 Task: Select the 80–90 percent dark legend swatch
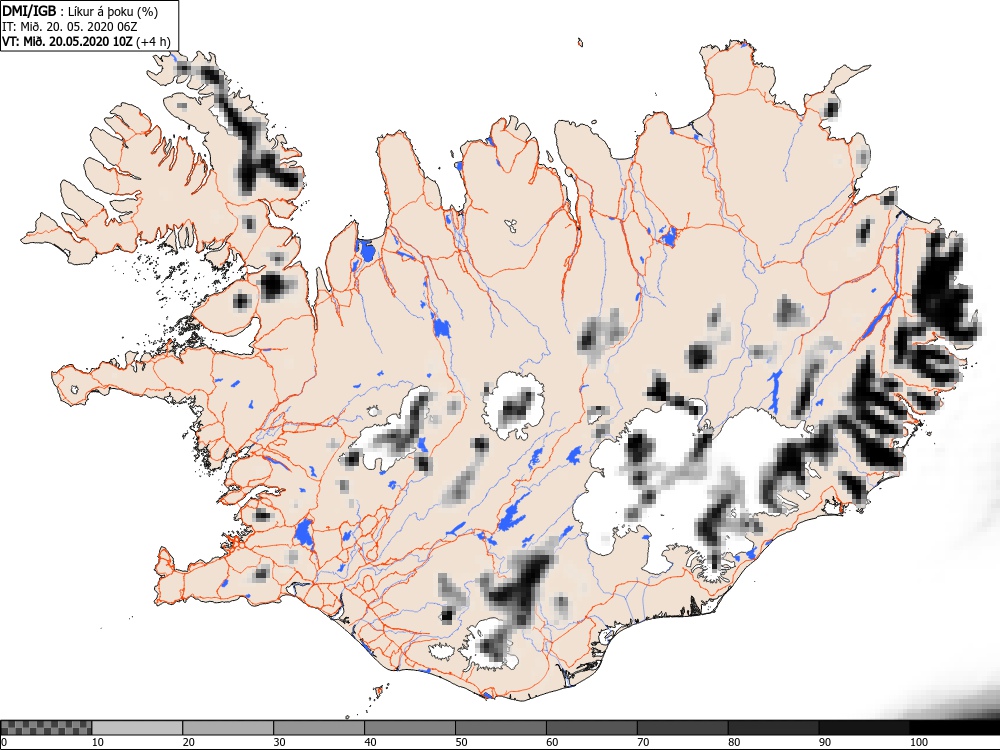[x=773, y=728]
